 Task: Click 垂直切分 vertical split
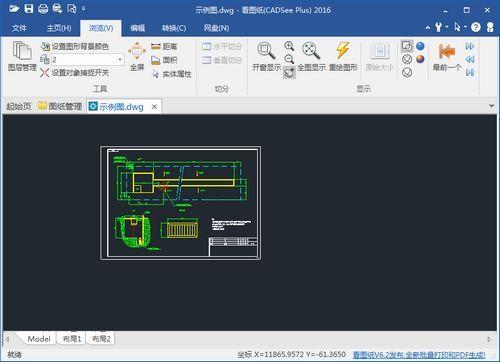[x=221, y=60]
